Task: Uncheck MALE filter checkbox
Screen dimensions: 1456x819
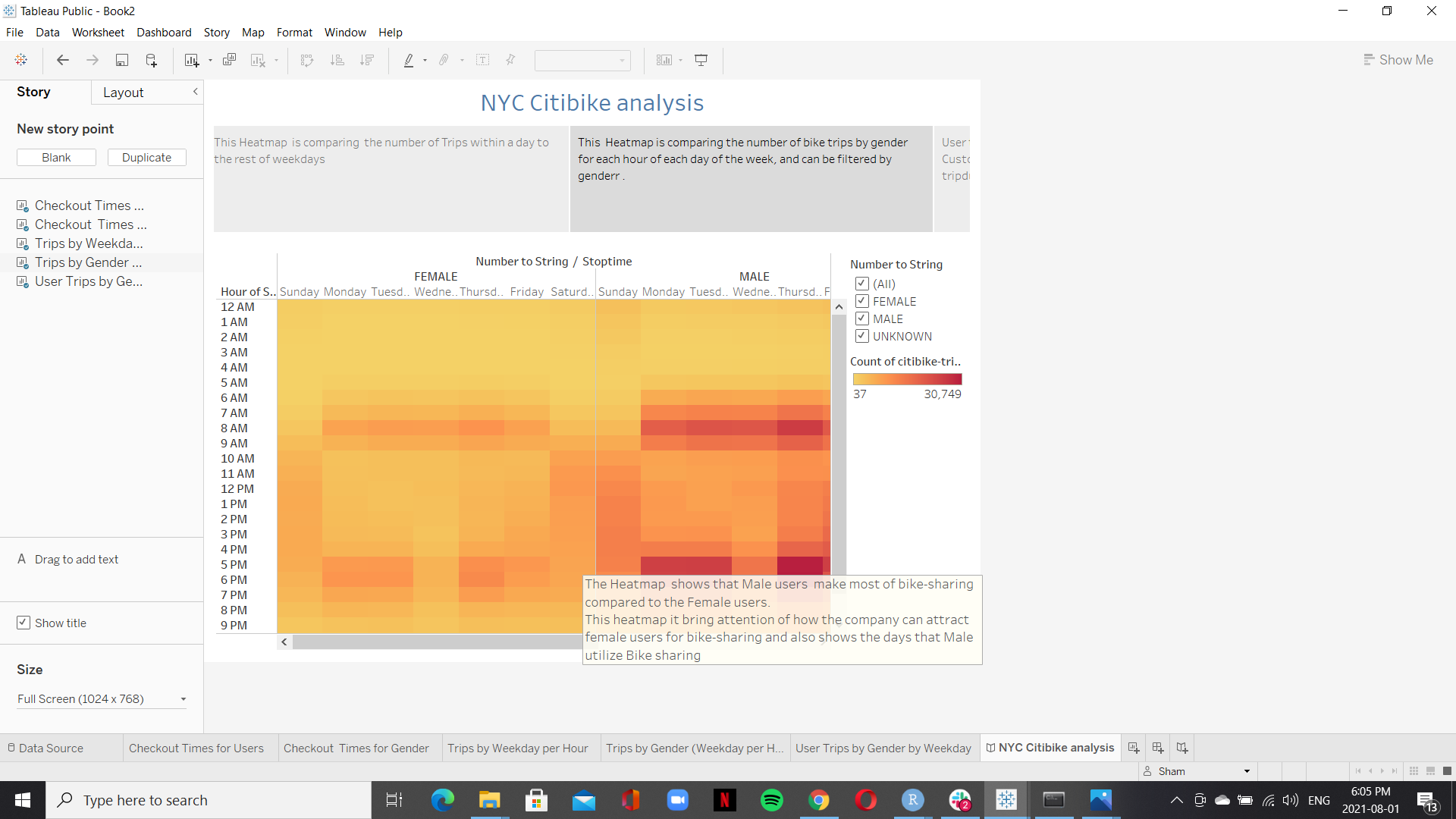Action: [x=862, y=318]
